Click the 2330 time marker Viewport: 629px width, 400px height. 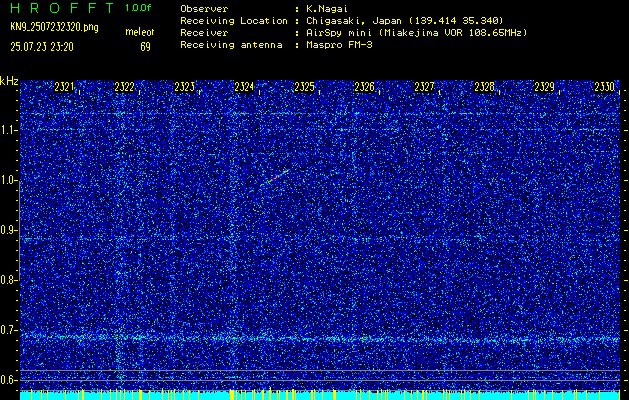click(x=604, y=87)
